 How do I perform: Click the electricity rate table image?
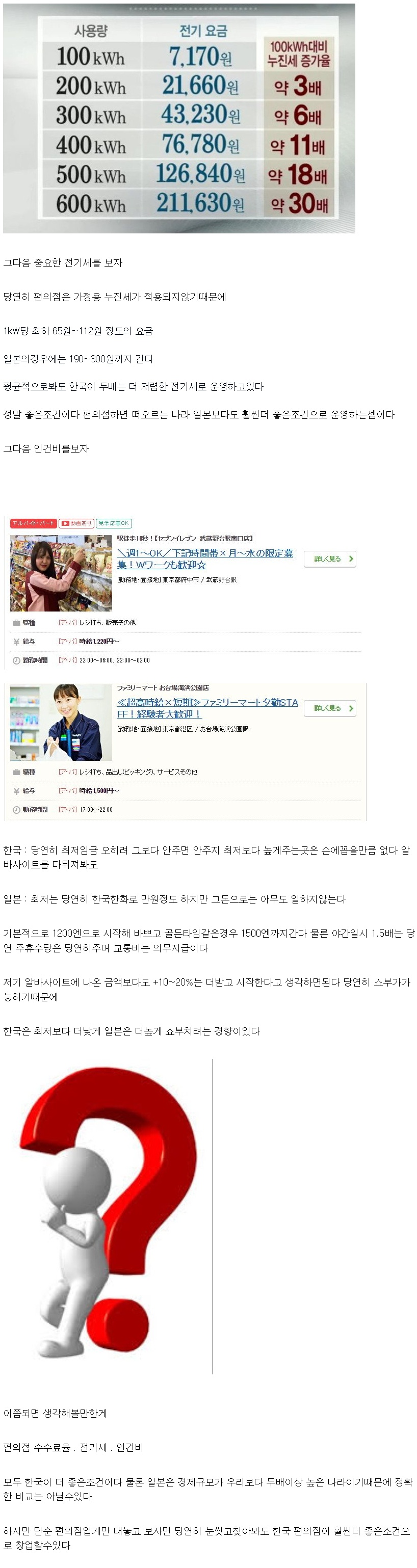click(179, 118)
